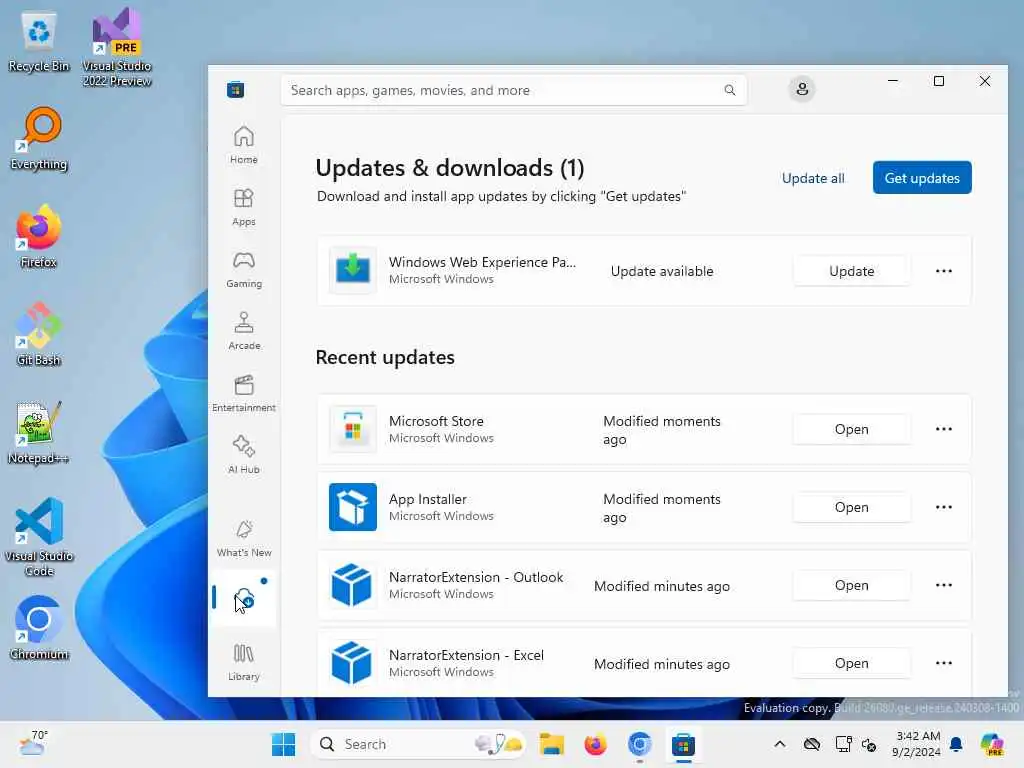
Task: Open Copilot preview icon in taskbar
Action: coord(992,744)
